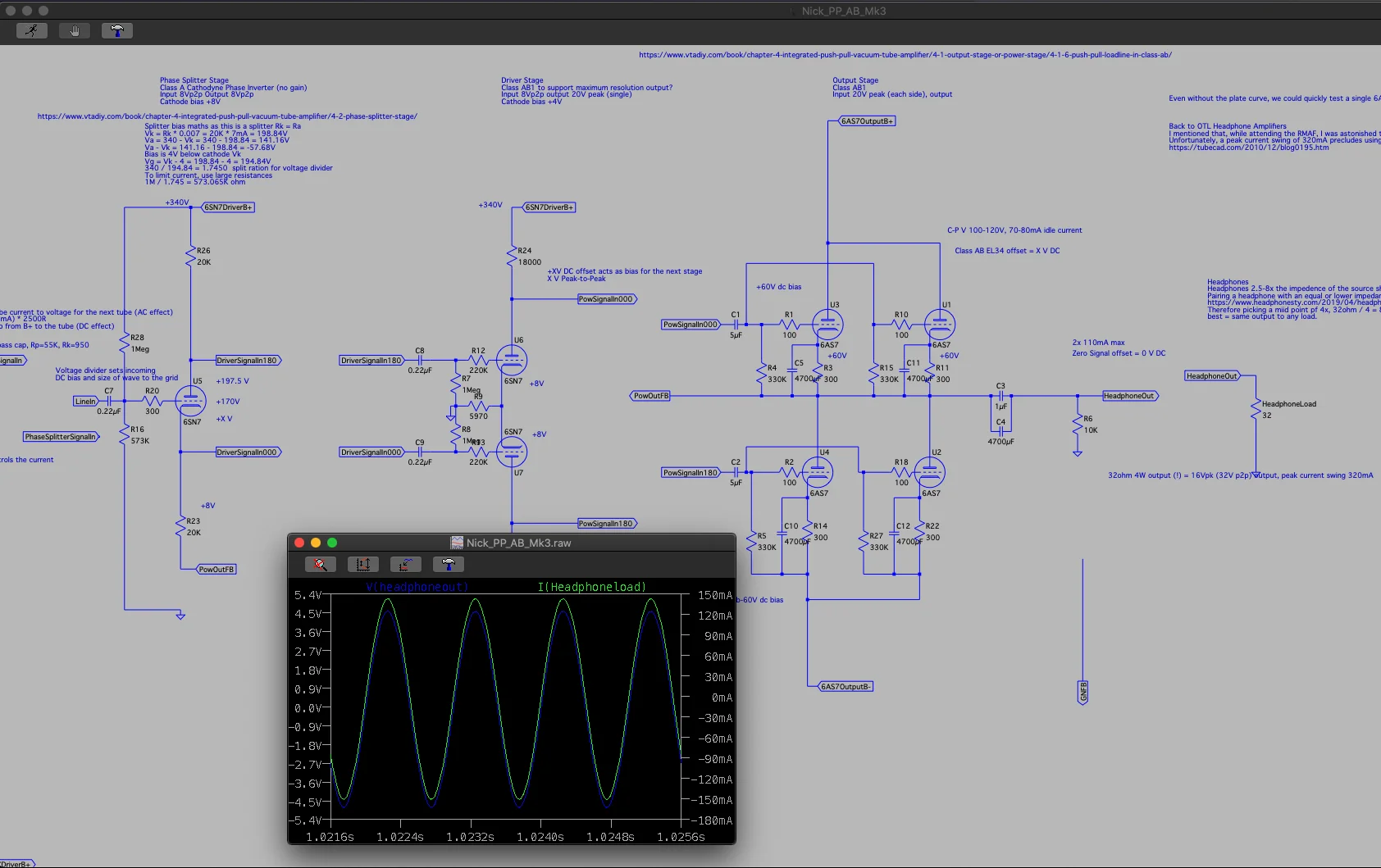This screenshot has width=1381, height=868.
Task: Click the Run simulation running-man icon
Action: coord(32,30)
